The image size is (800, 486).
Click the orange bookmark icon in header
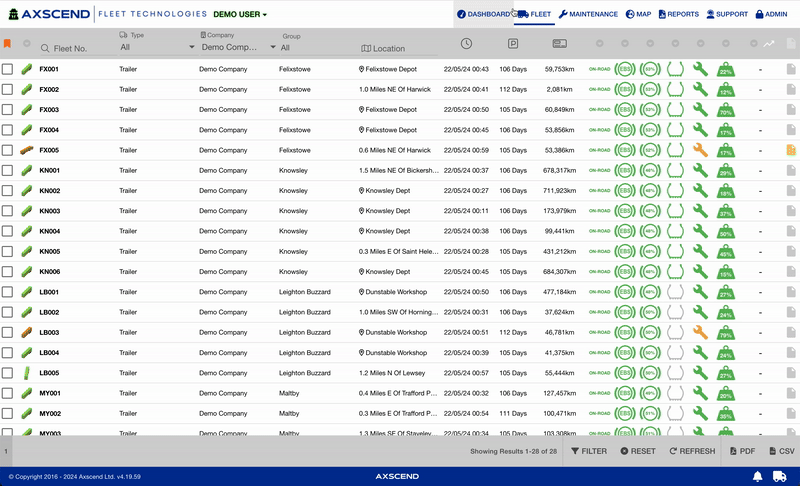pyautogui.click(x=7, y=44)
